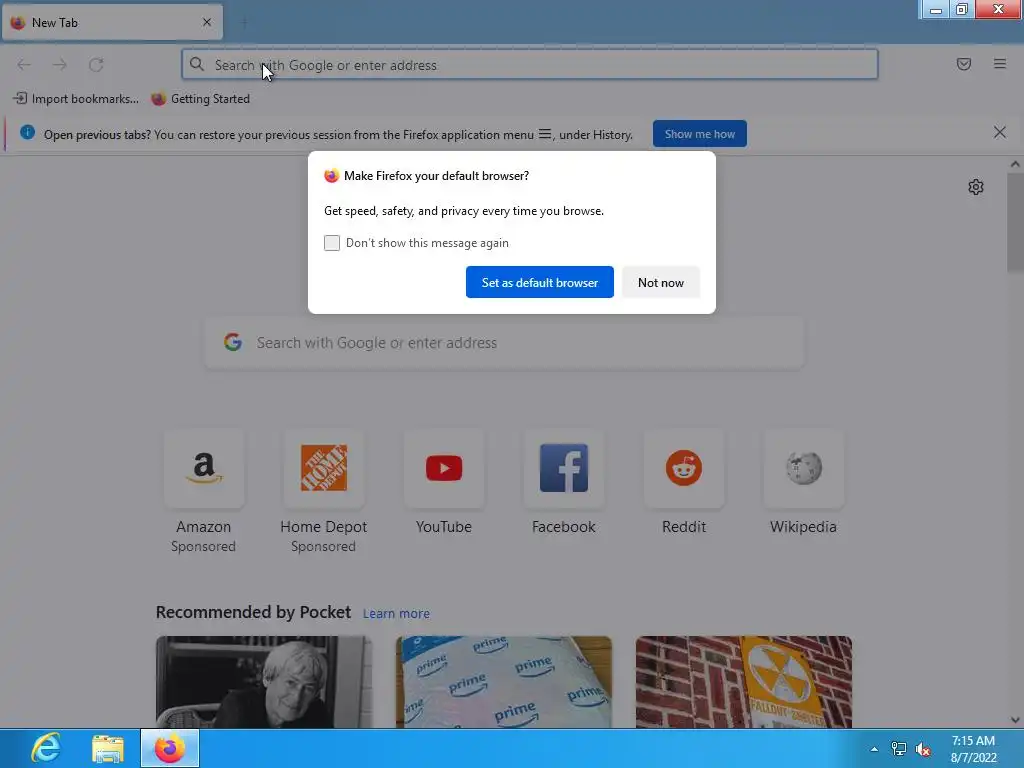1024x768 pixels.
Task: Click the page Google search box
Action: pyautogui.click(x=504, y=343)
